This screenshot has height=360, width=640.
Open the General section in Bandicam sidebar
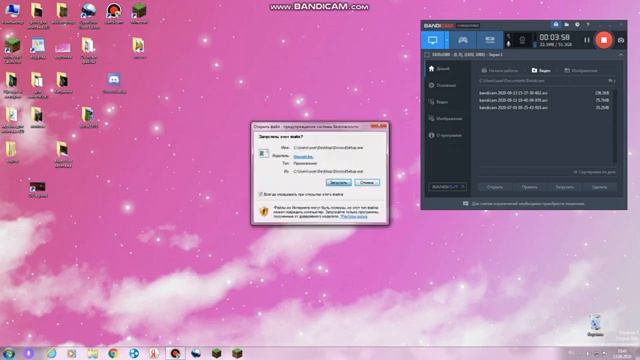[442, 85]
